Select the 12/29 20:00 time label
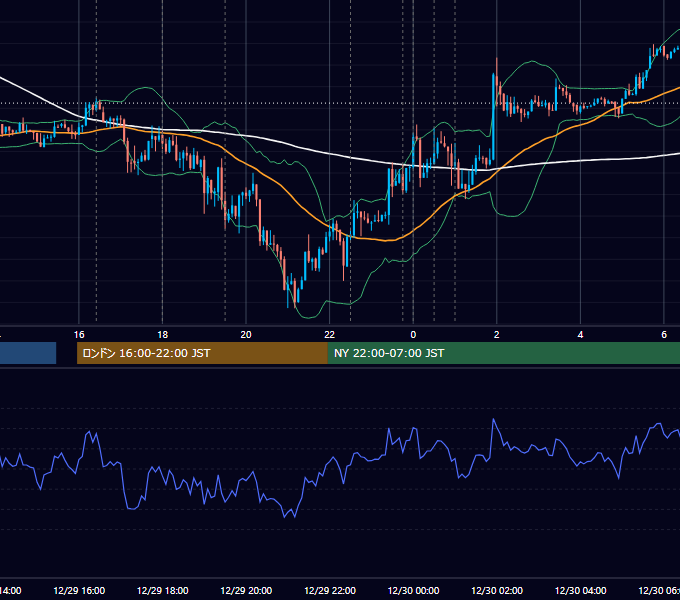Screen dimensions: 680x600 [246, 590]
